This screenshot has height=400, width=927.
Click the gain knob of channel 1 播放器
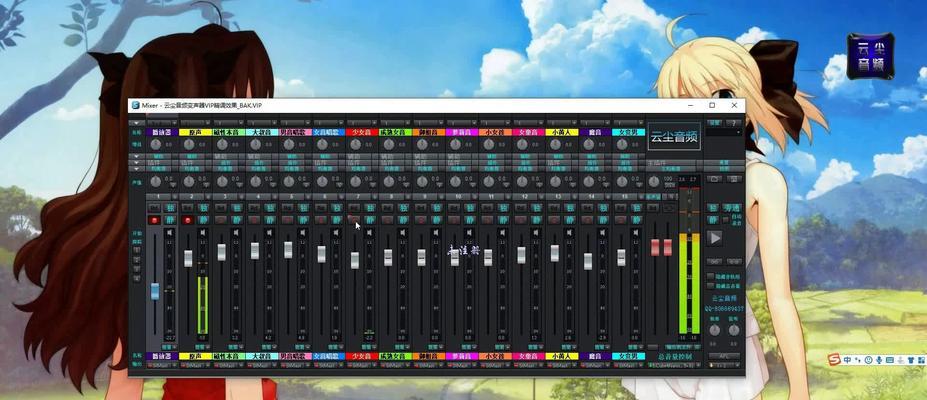pyautogui.click(x=155, y=144)
